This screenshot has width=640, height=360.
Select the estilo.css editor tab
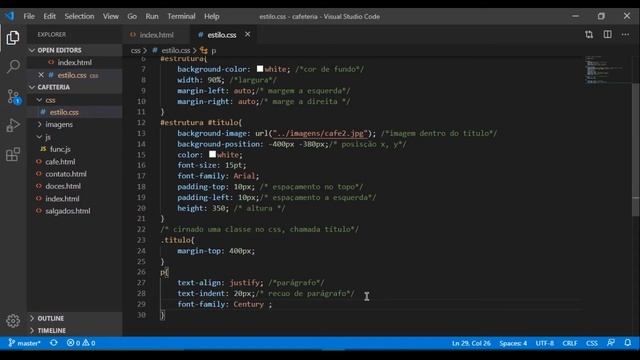coord(222,35)
